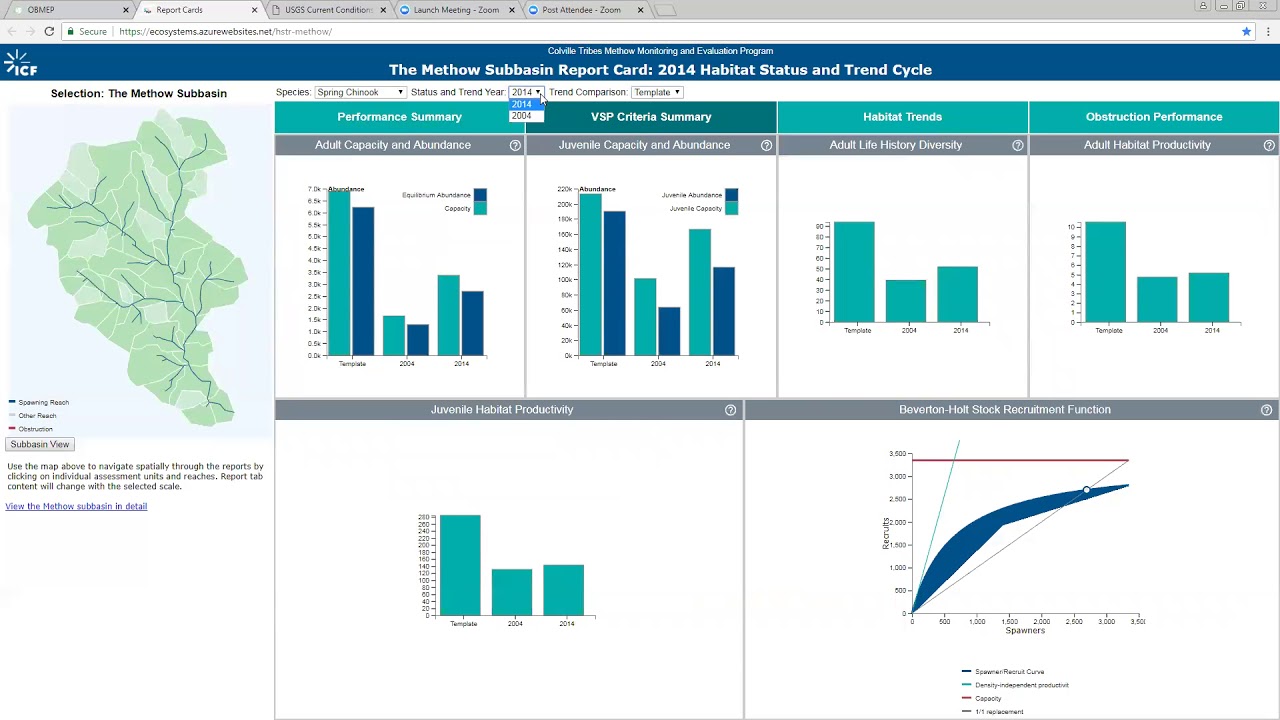The width and height of the screenshot is (1280, 720).
Task: Close the Post Attendee - Zoom tab
Action: 640,10
